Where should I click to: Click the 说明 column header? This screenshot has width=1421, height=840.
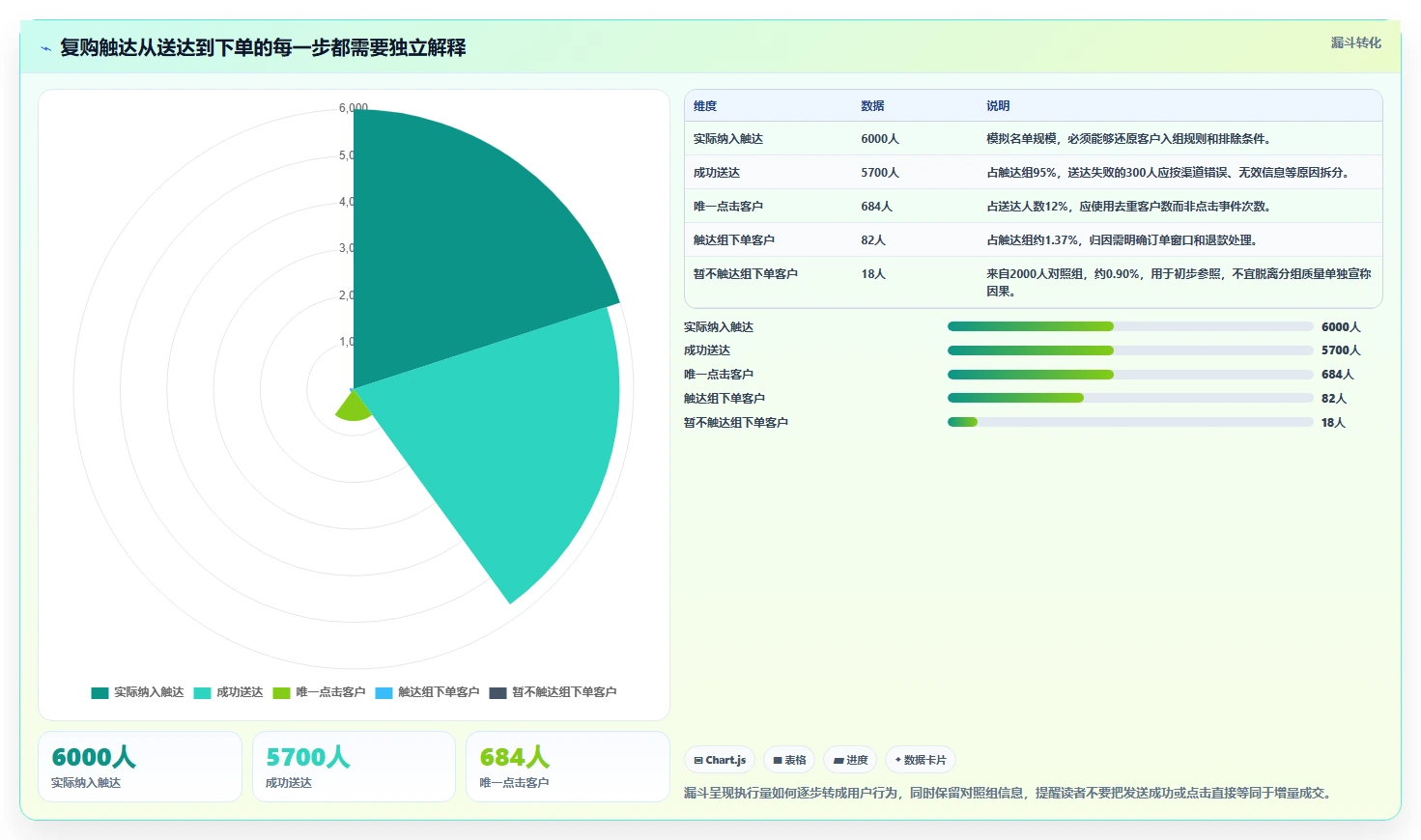pos(998,106)
